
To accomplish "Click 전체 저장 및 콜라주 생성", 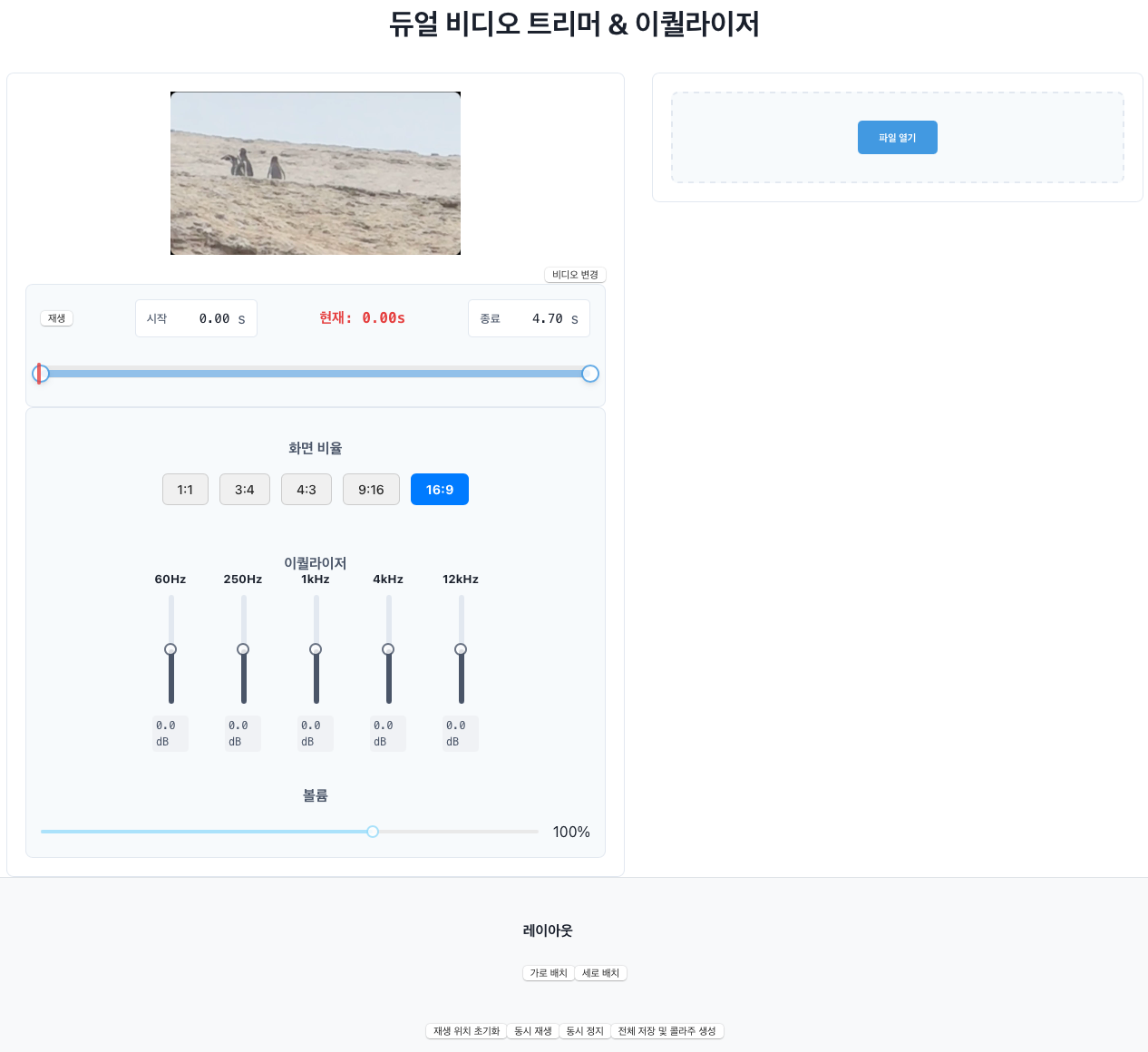I will click(x=666, y=1030).
